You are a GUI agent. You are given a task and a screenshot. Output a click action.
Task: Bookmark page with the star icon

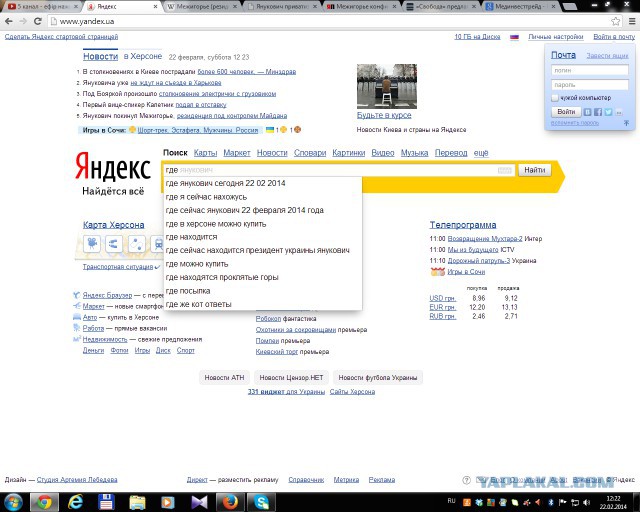pos(616,21)
